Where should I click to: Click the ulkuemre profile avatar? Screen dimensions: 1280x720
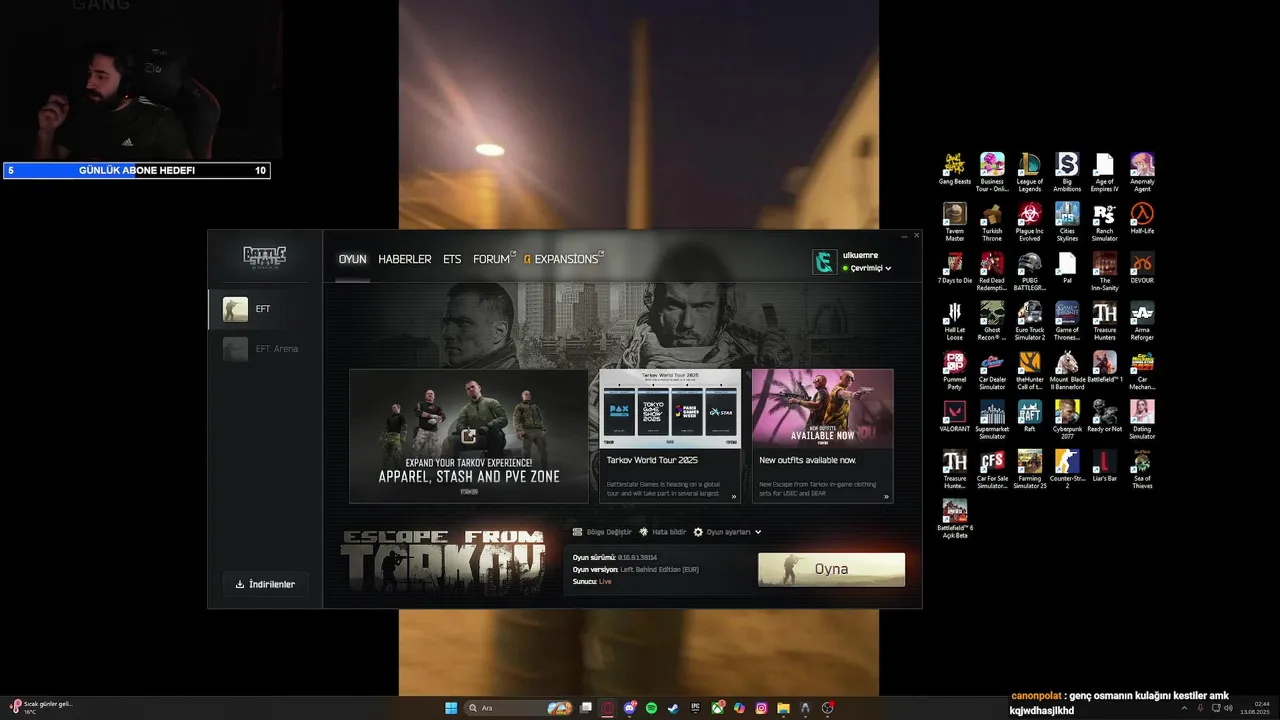824,262
